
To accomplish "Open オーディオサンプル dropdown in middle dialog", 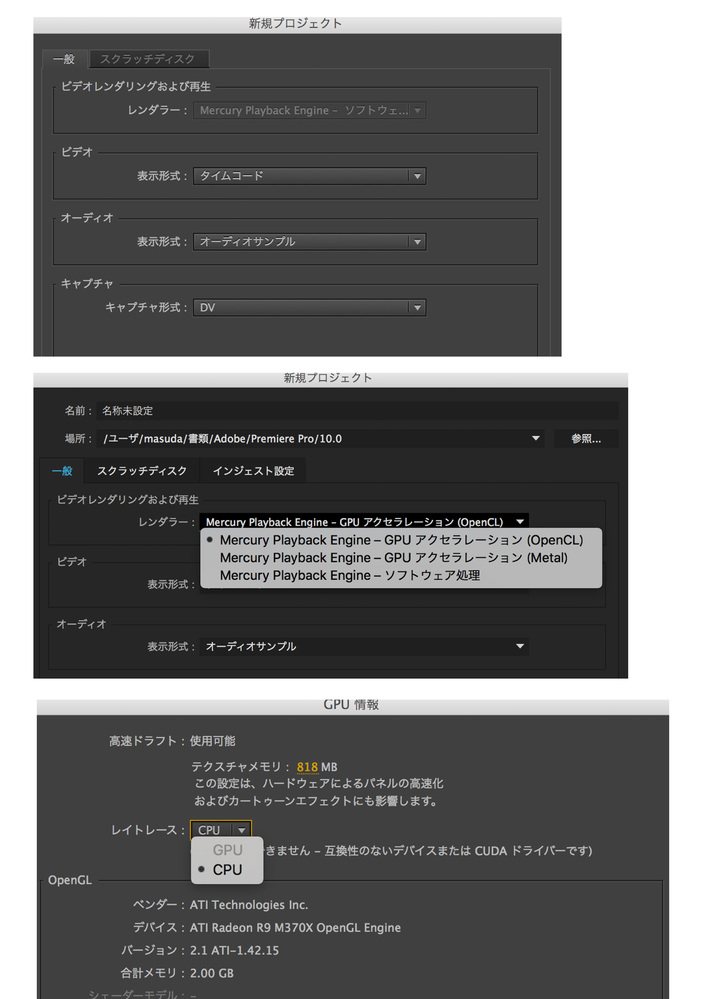I will point(364,646).
